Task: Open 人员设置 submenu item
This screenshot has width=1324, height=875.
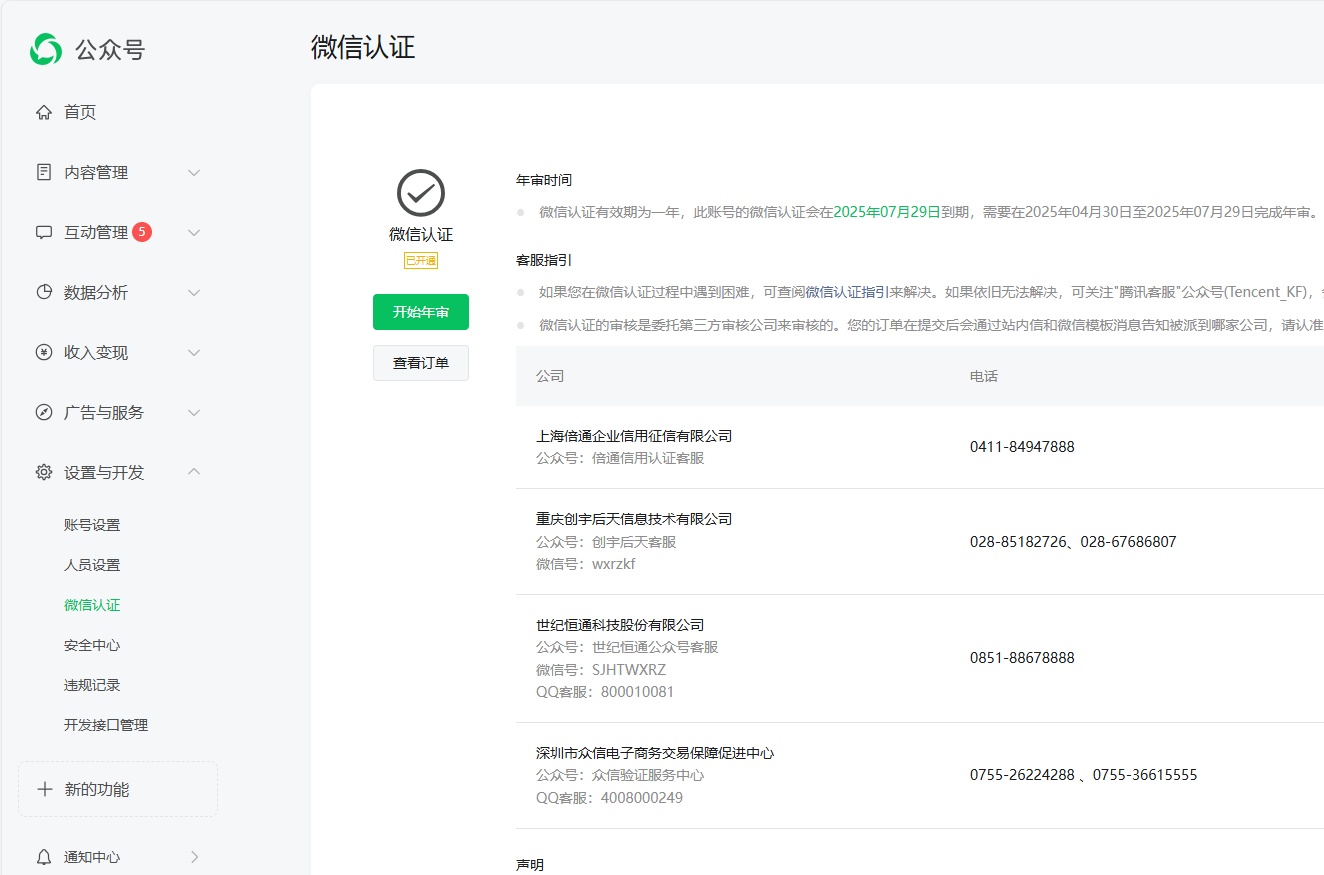Action: [x=92, y=565]
